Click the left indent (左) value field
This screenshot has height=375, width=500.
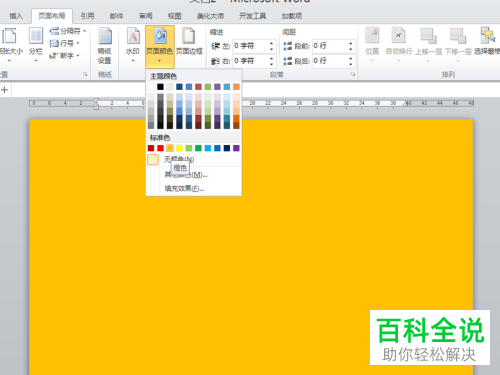tap(250, 46)
